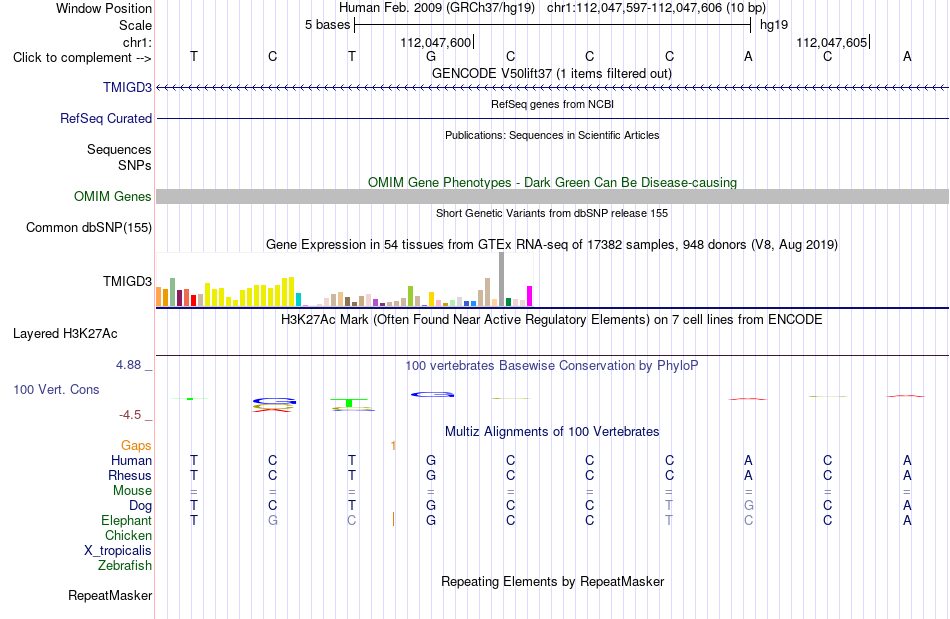
Task: Click the Chicken species label
Action: pos(128,535)
